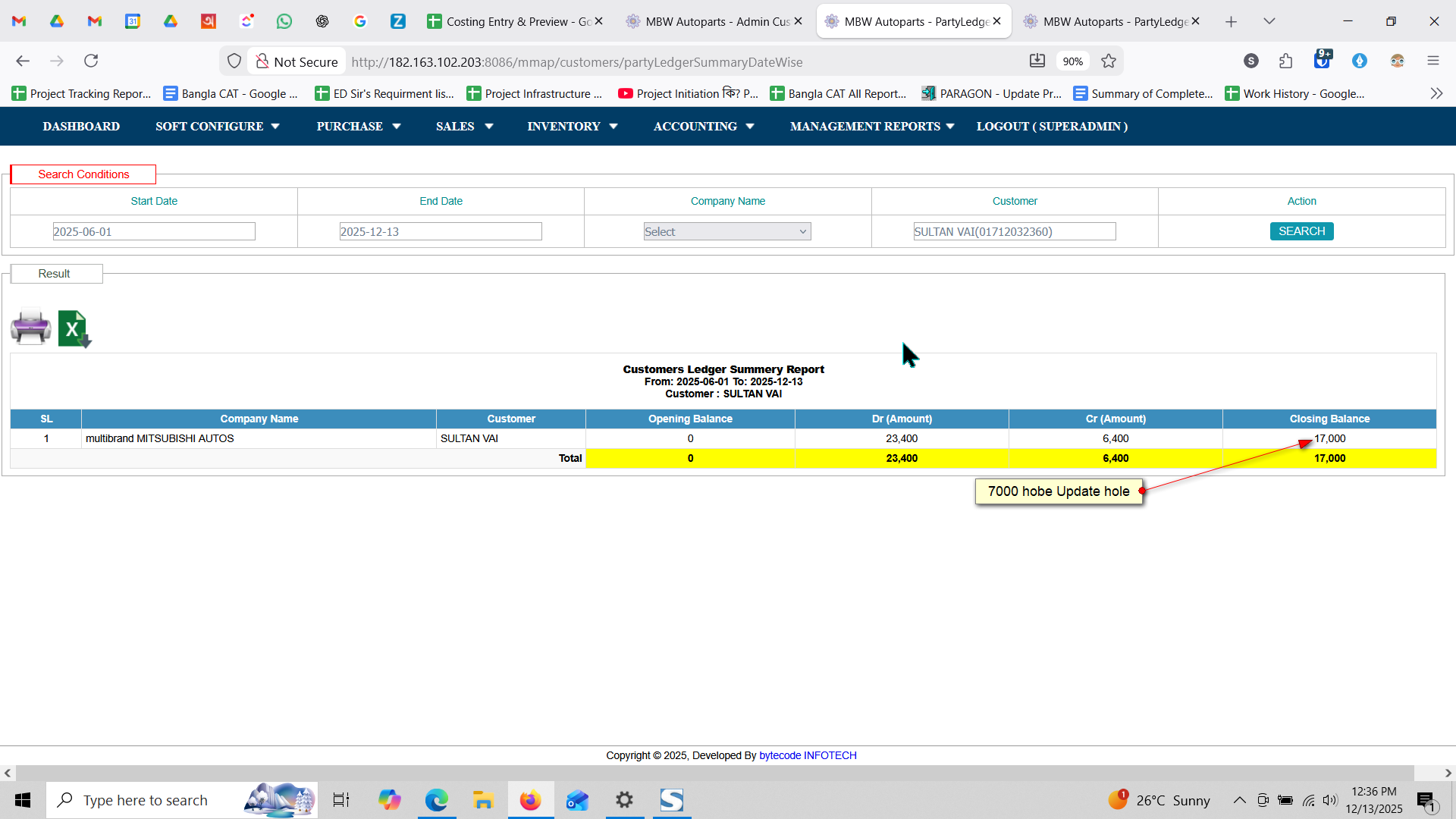Reload the page with the refresh icon
Image resolution: width=1456 pixels, height=819 pixels.
coord(91,61)
